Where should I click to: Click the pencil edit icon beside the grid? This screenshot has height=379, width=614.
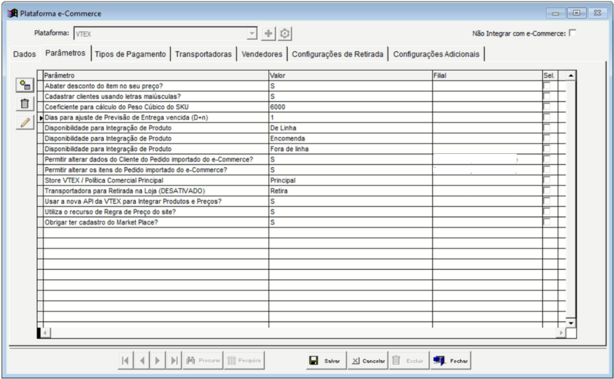click(25, 123)
